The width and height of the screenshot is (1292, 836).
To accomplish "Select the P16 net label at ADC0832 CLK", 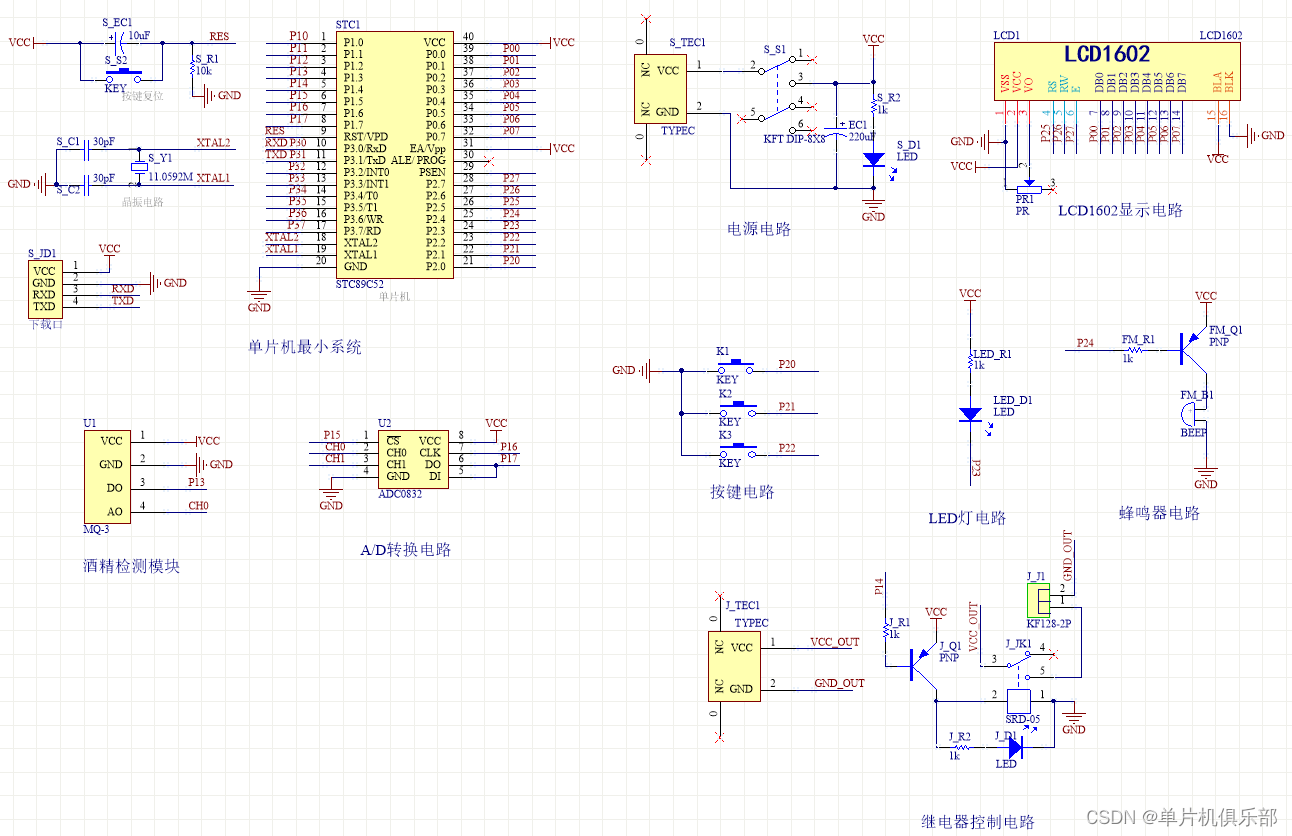I will (x=510, y=447).
